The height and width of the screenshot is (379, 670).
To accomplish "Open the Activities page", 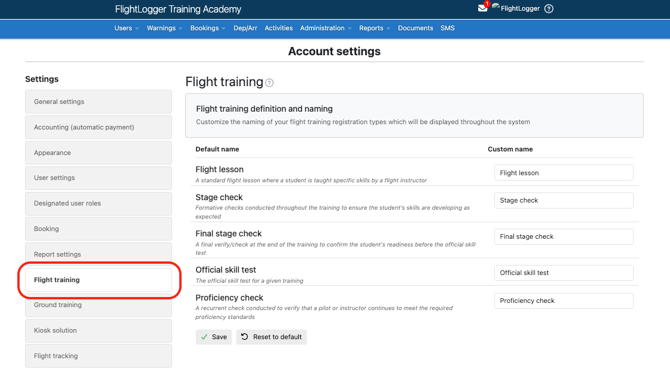I will click(279, 28).
